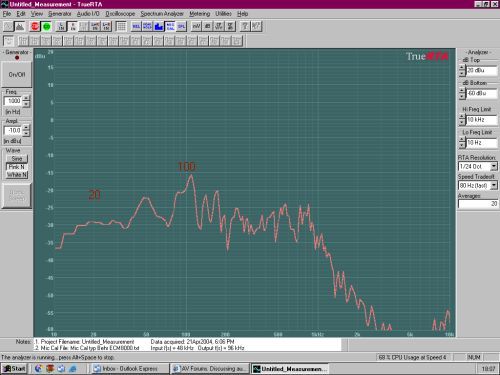Open the Oscilloscope menu
Screen dimensions: 500x375
pos(120,14)
